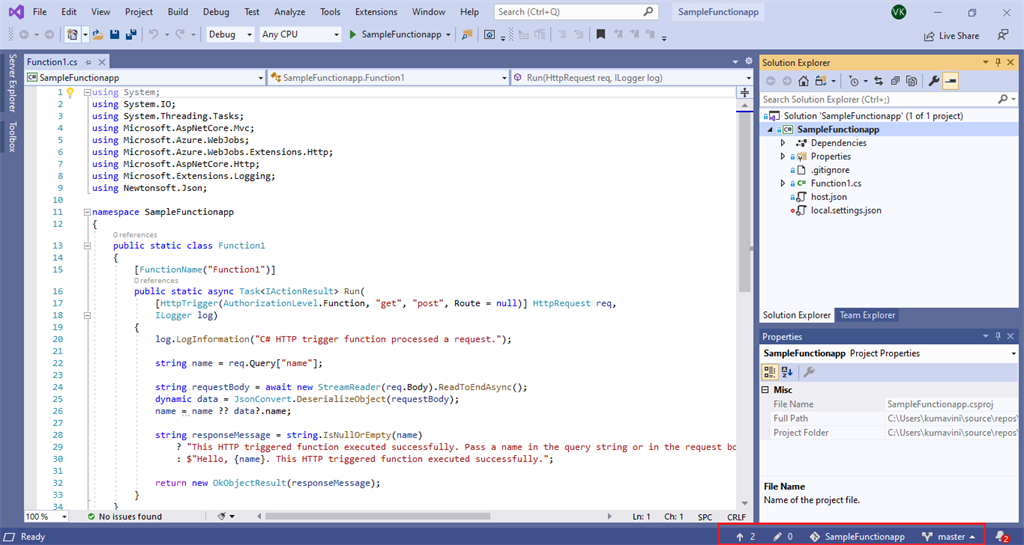Click the Property Pages wrench icon
This screenshot has height=545, width=1024.
click(808, 372)
